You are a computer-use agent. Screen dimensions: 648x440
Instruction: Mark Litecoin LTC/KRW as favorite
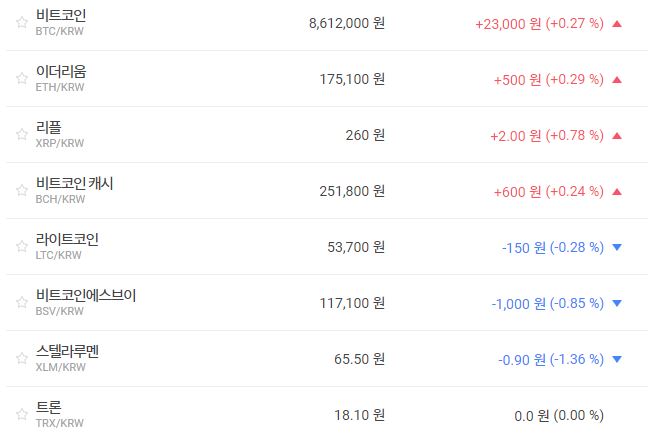coord(21,246)
